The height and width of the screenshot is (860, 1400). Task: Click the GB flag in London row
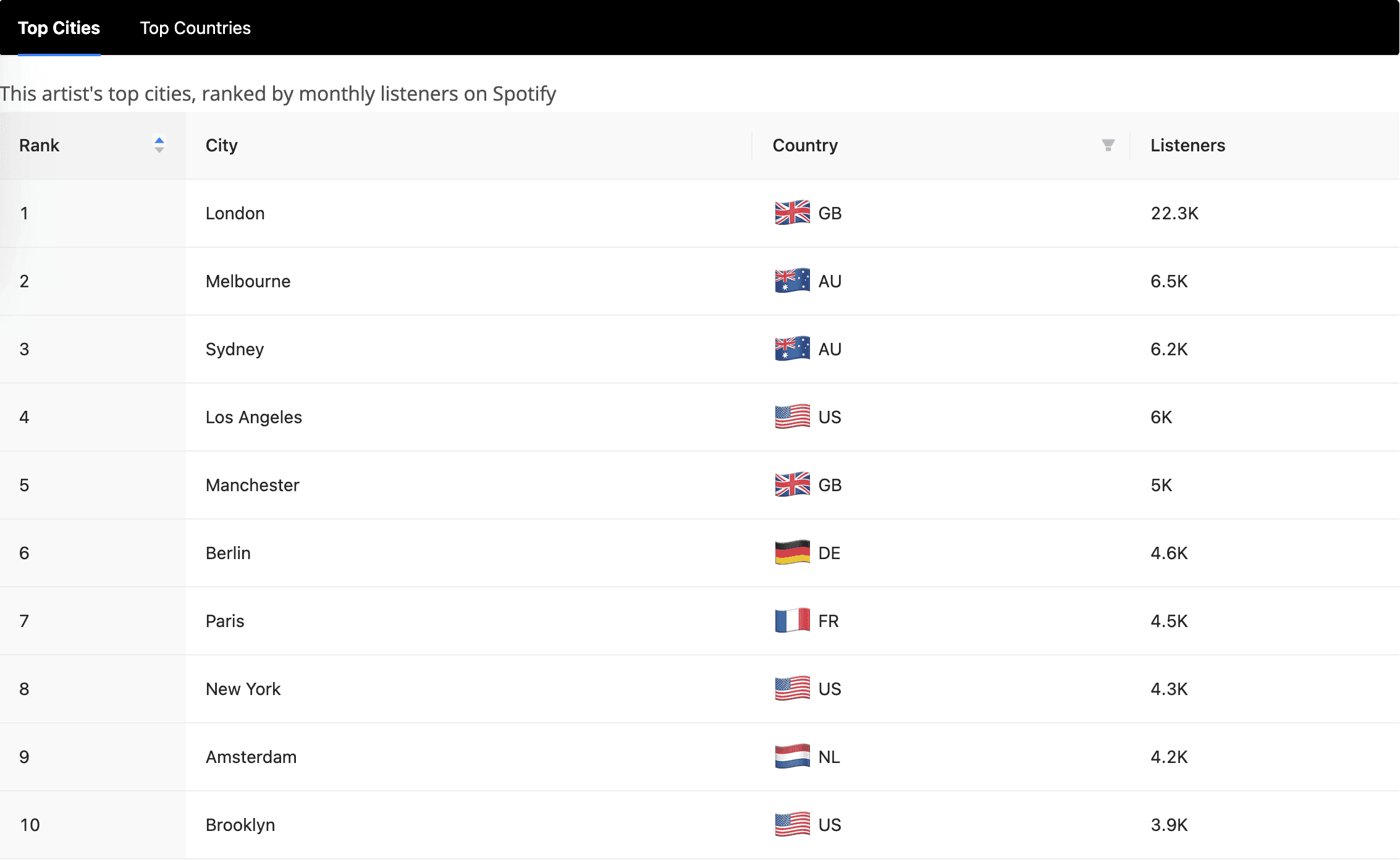click(792, 213)
